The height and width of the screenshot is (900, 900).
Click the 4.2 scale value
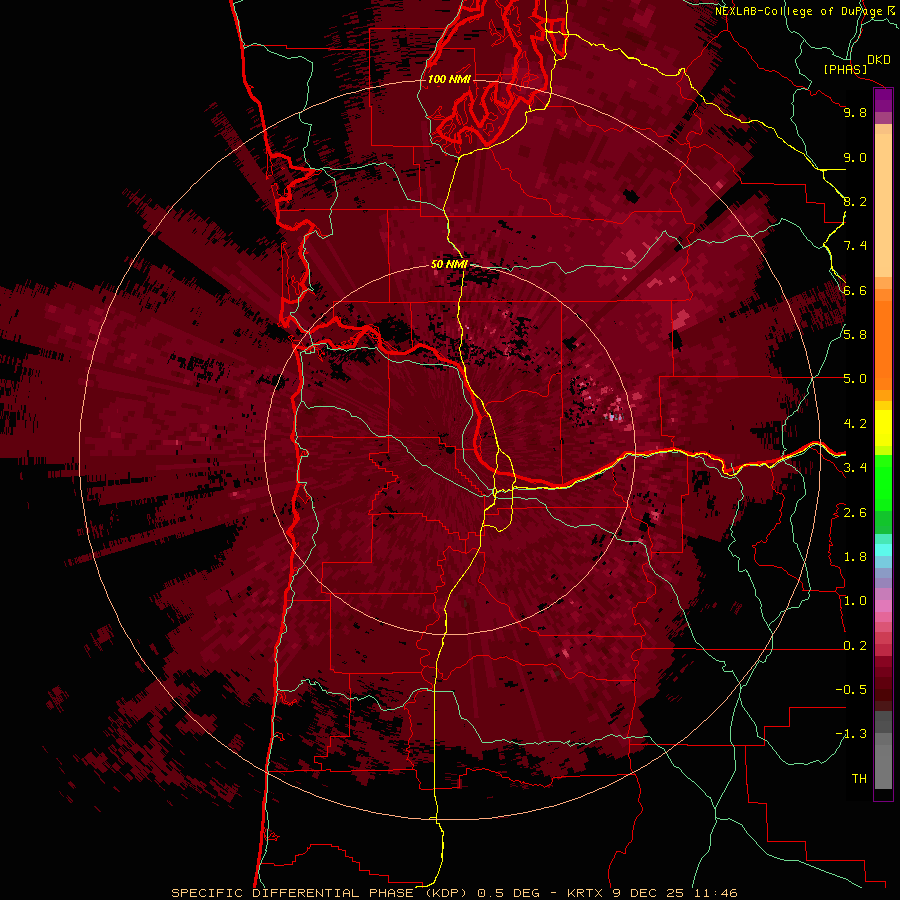point(855,424)
